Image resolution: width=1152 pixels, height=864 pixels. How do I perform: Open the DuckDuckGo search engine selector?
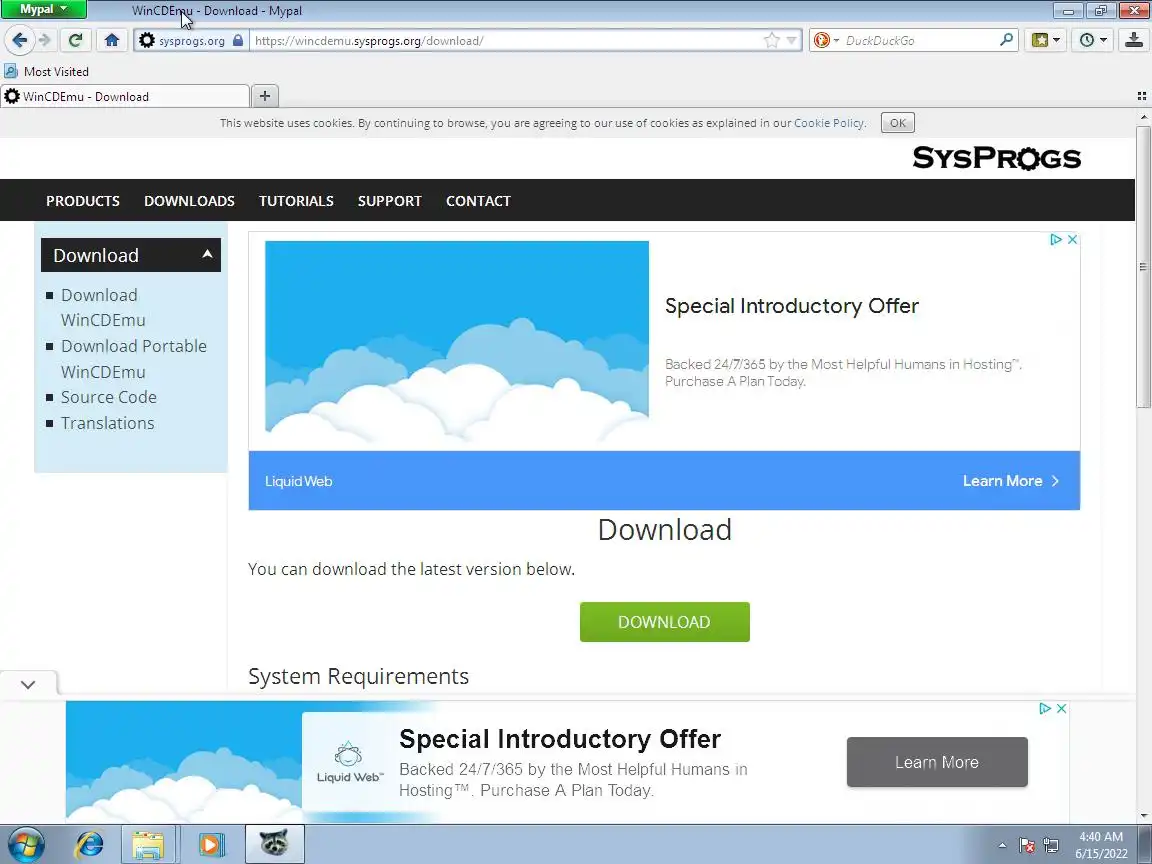pyautogui.click(x=826, y=40)
